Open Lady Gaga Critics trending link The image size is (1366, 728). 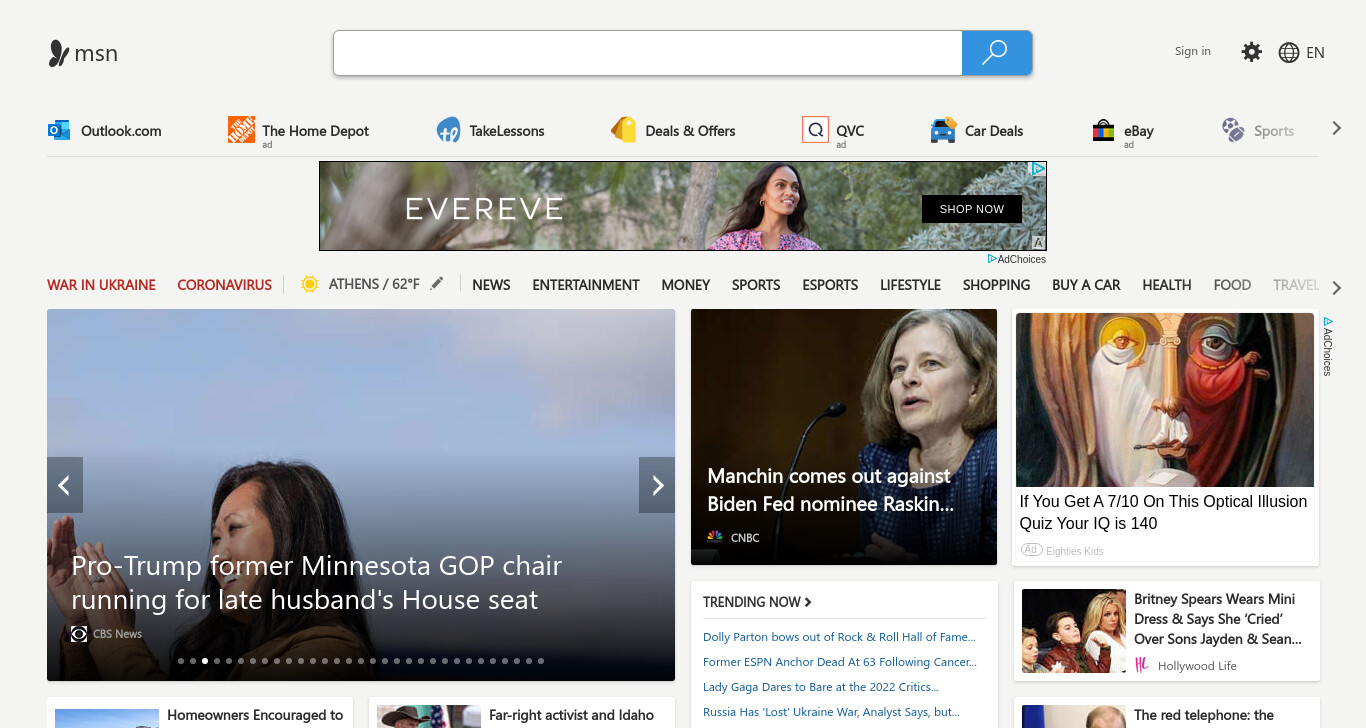[820, 687]
